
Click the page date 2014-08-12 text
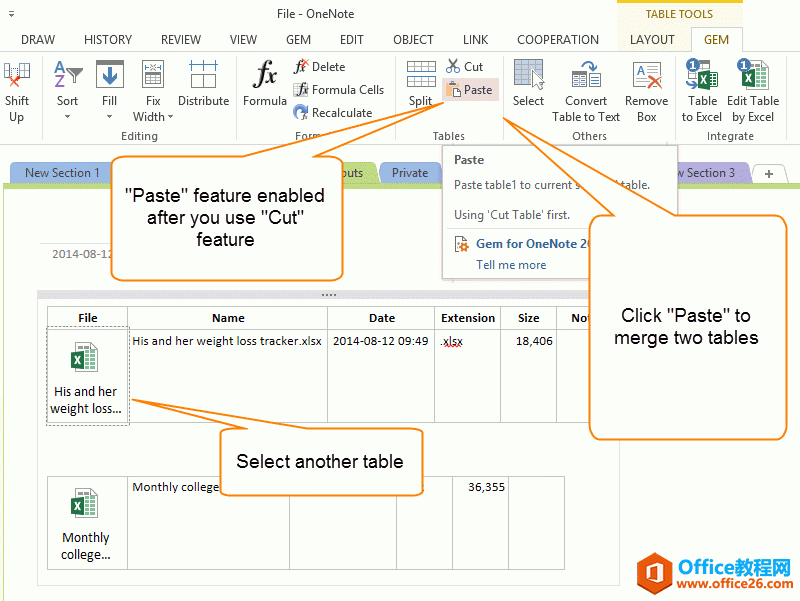tap(82, 254)
